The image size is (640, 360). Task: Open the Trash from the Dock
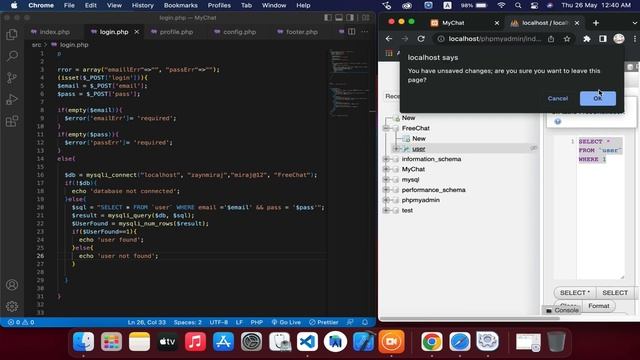point(556,342)
